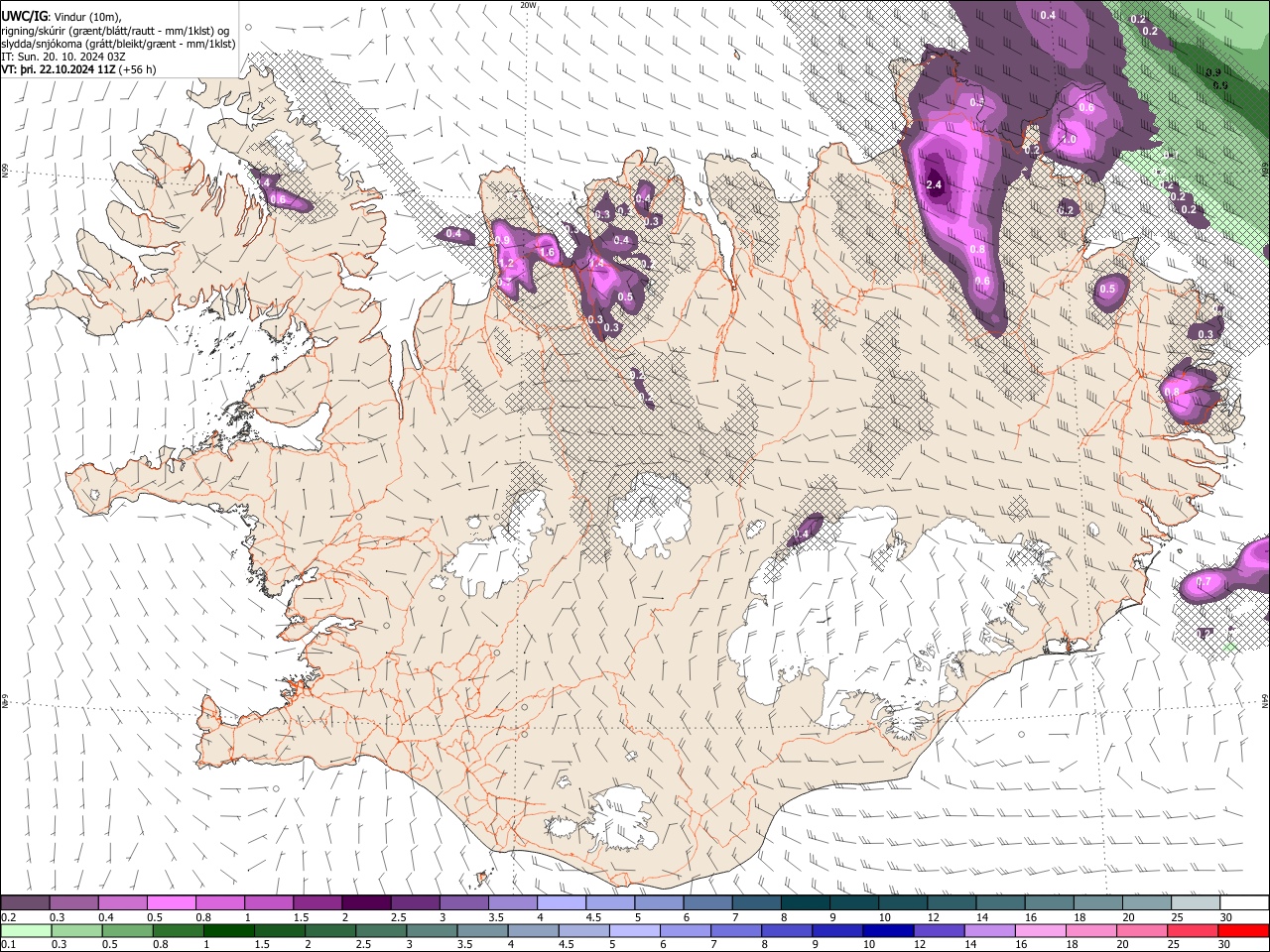Select the lower legend swatch between 16 and 18
The image size is (1270, 952).
pos(1042,930)
